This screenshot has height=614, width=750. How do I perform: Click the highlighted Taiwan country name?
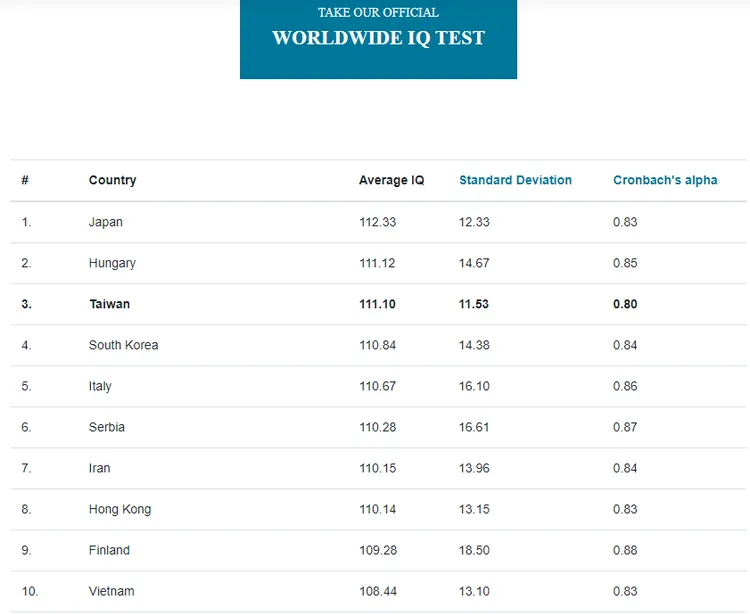pos(109,304)
